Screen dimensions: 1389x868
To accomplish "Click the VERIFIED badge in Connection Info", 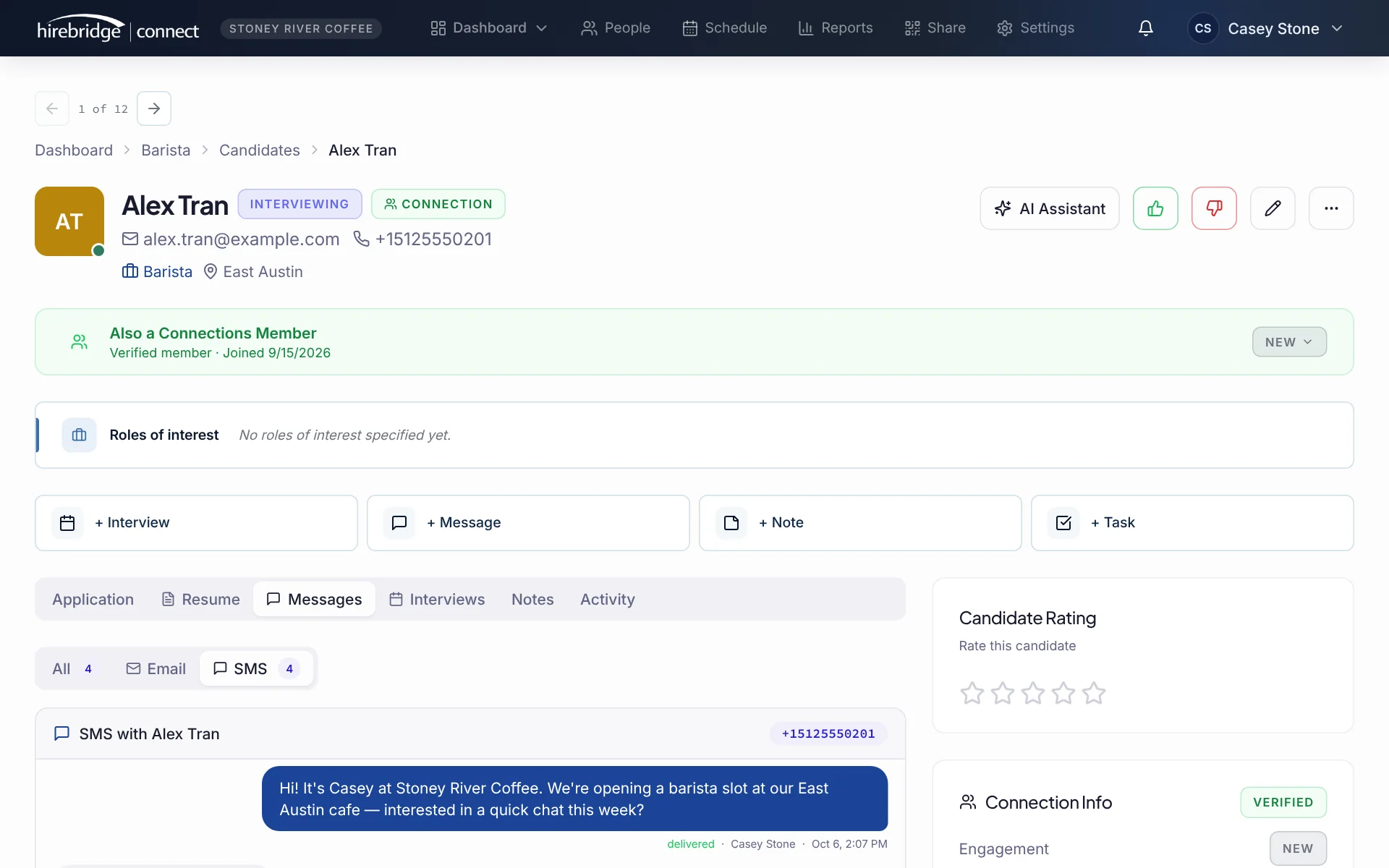I will point(1283,802).
